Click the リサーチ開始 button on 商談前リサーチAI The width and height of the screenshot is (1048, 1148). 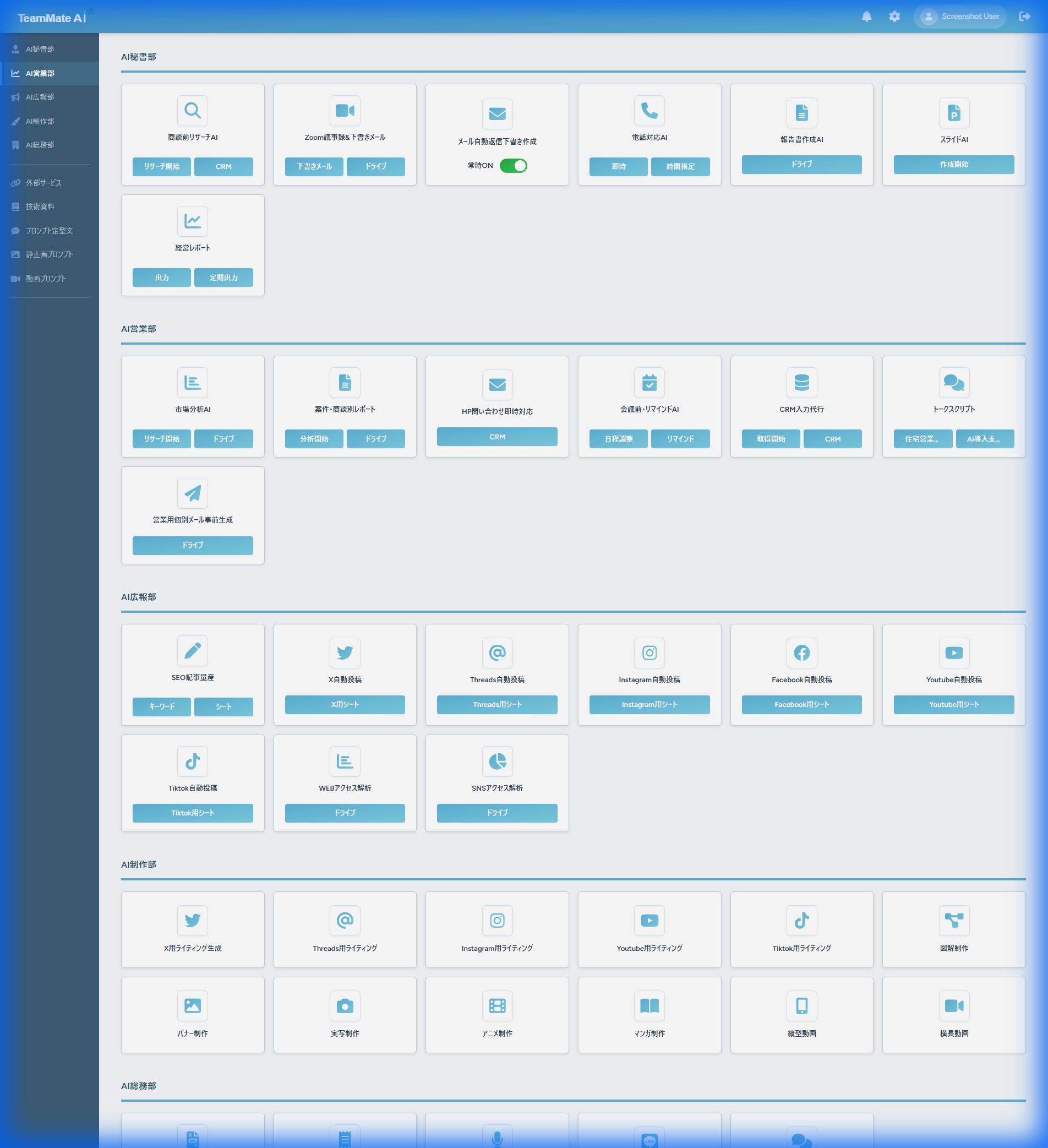pyautogui.click(x=161, y=166)
